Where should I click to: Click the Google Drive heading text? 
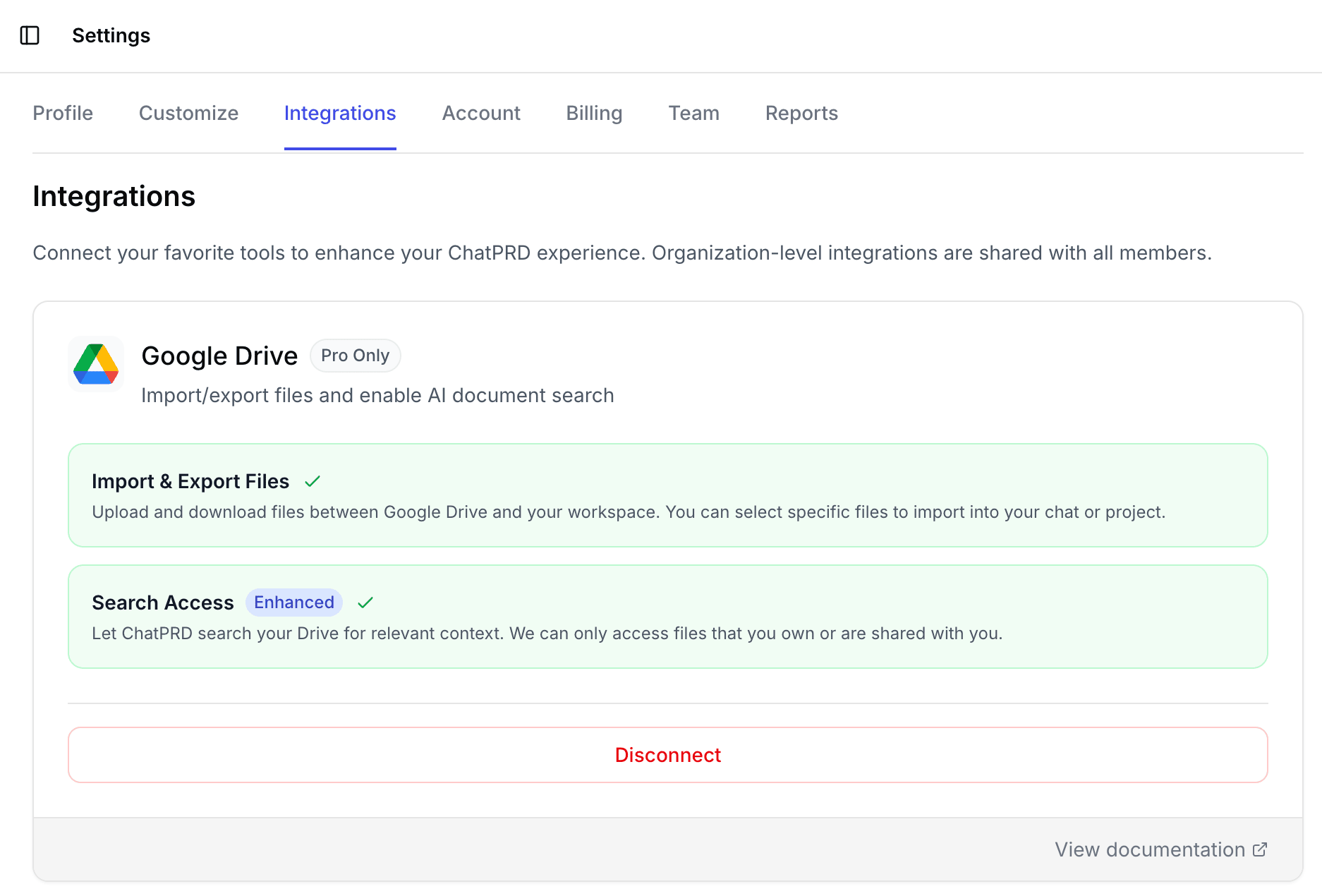coord(219,356)
